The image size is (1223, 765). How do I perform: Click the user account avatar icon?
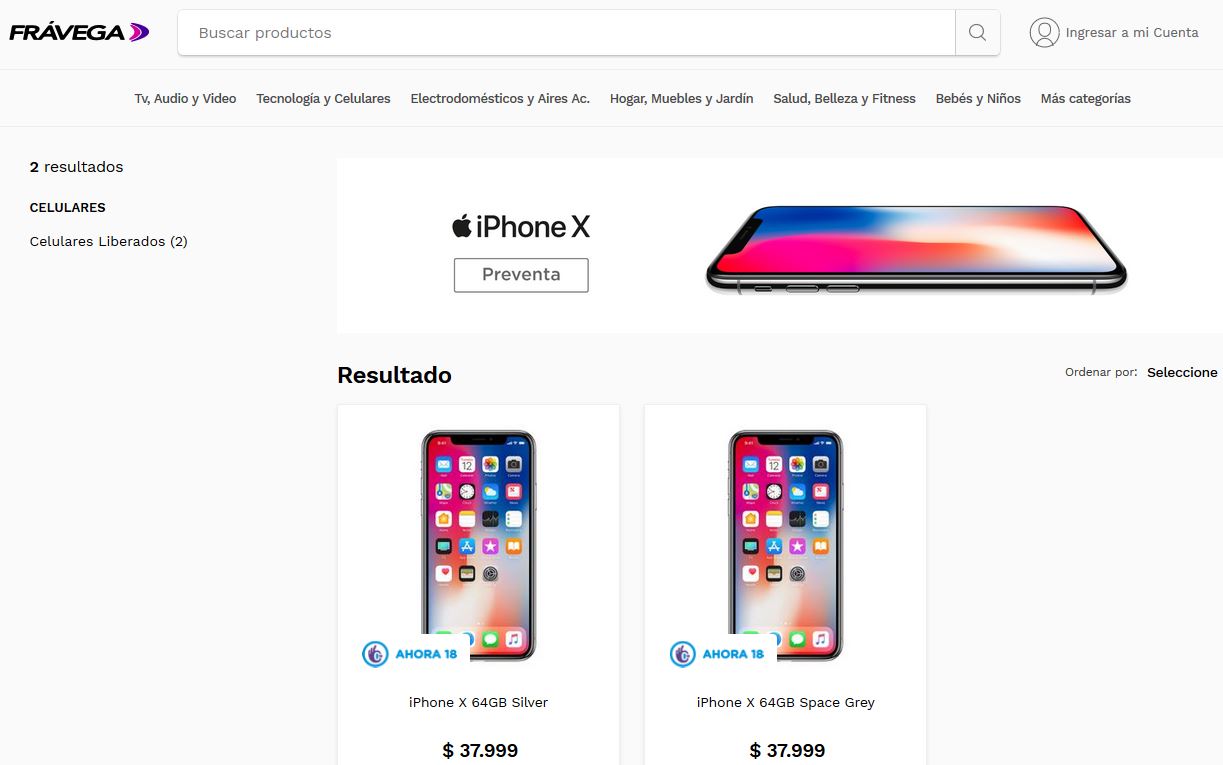1044,33
